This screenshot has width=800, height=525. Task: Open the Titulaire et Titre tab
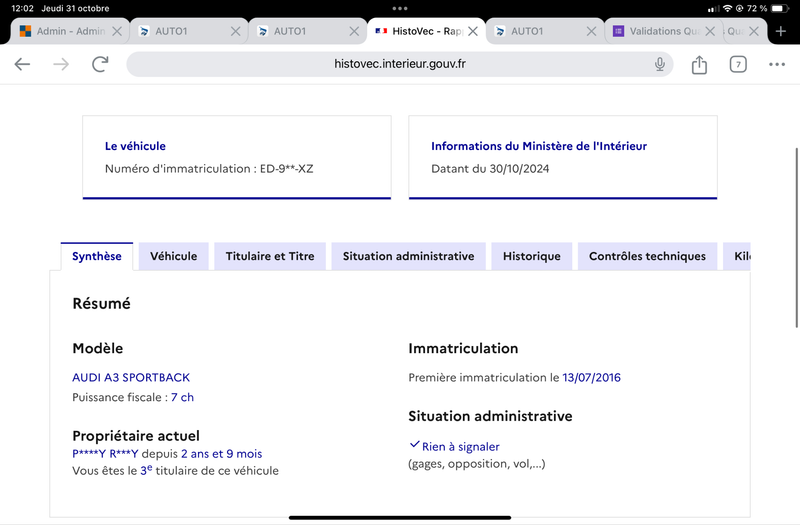coord(270,256)
